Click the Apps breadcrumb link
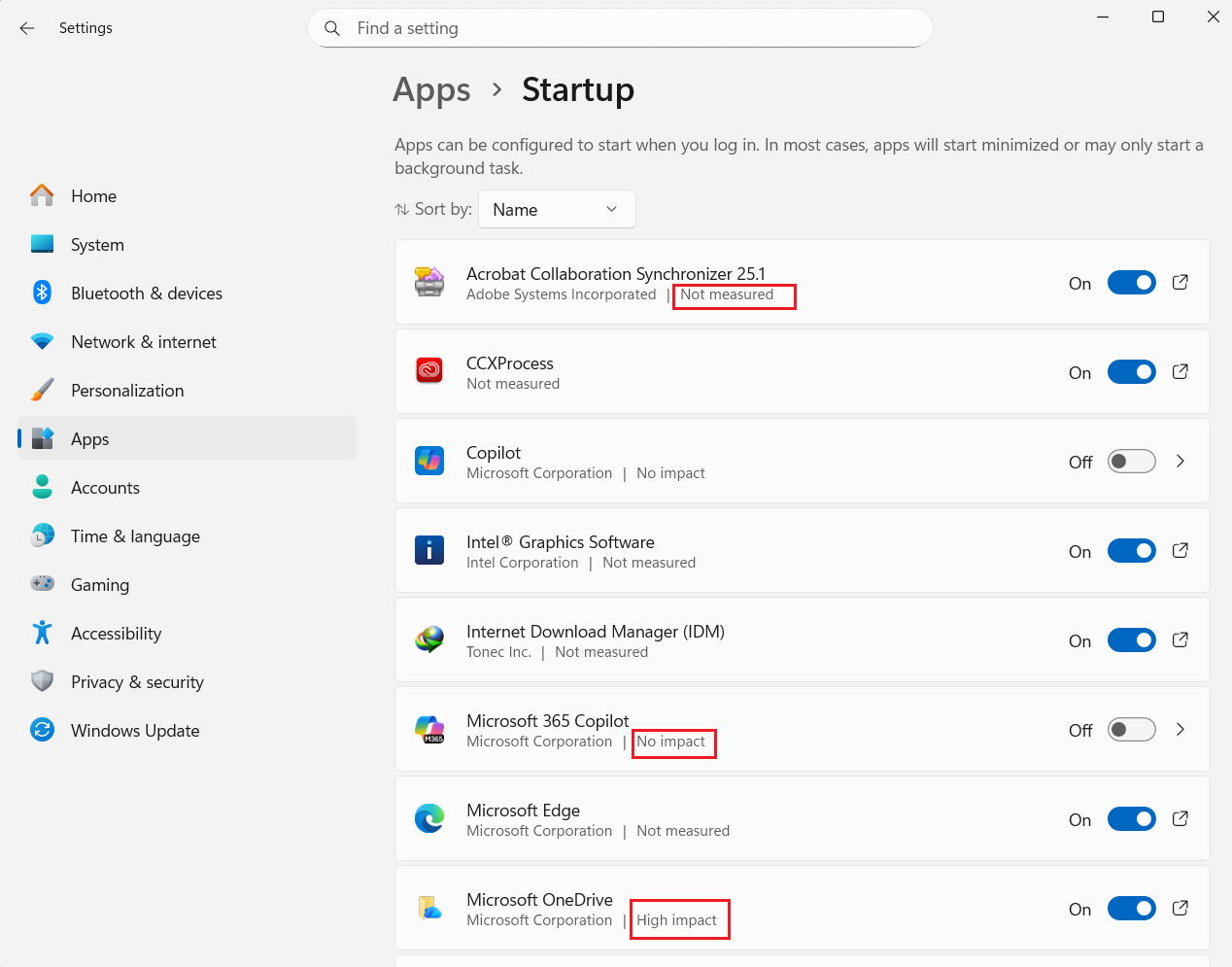Screen dimensions: 1232x967 (x=431, y=89)
